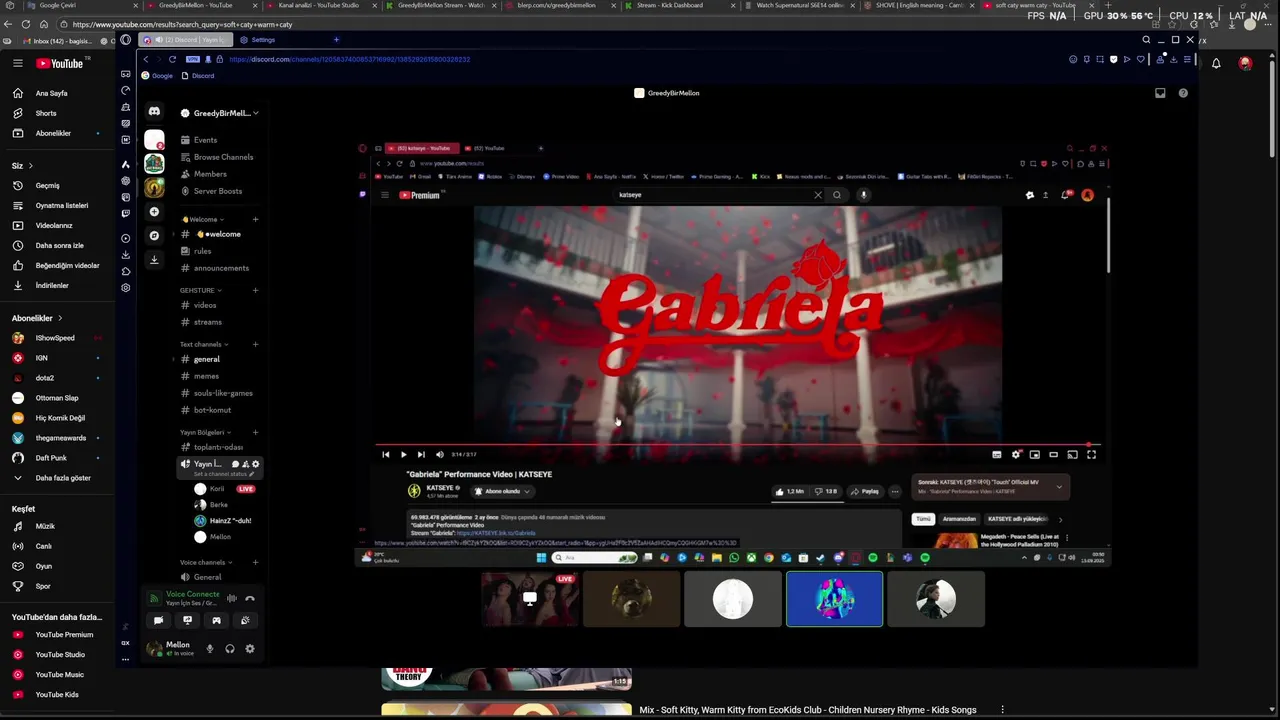Image resolution: width=1280 pixels, height=720 pixels.
Task: Mute microphone in Discord user panel
Action: pos(210,648)
